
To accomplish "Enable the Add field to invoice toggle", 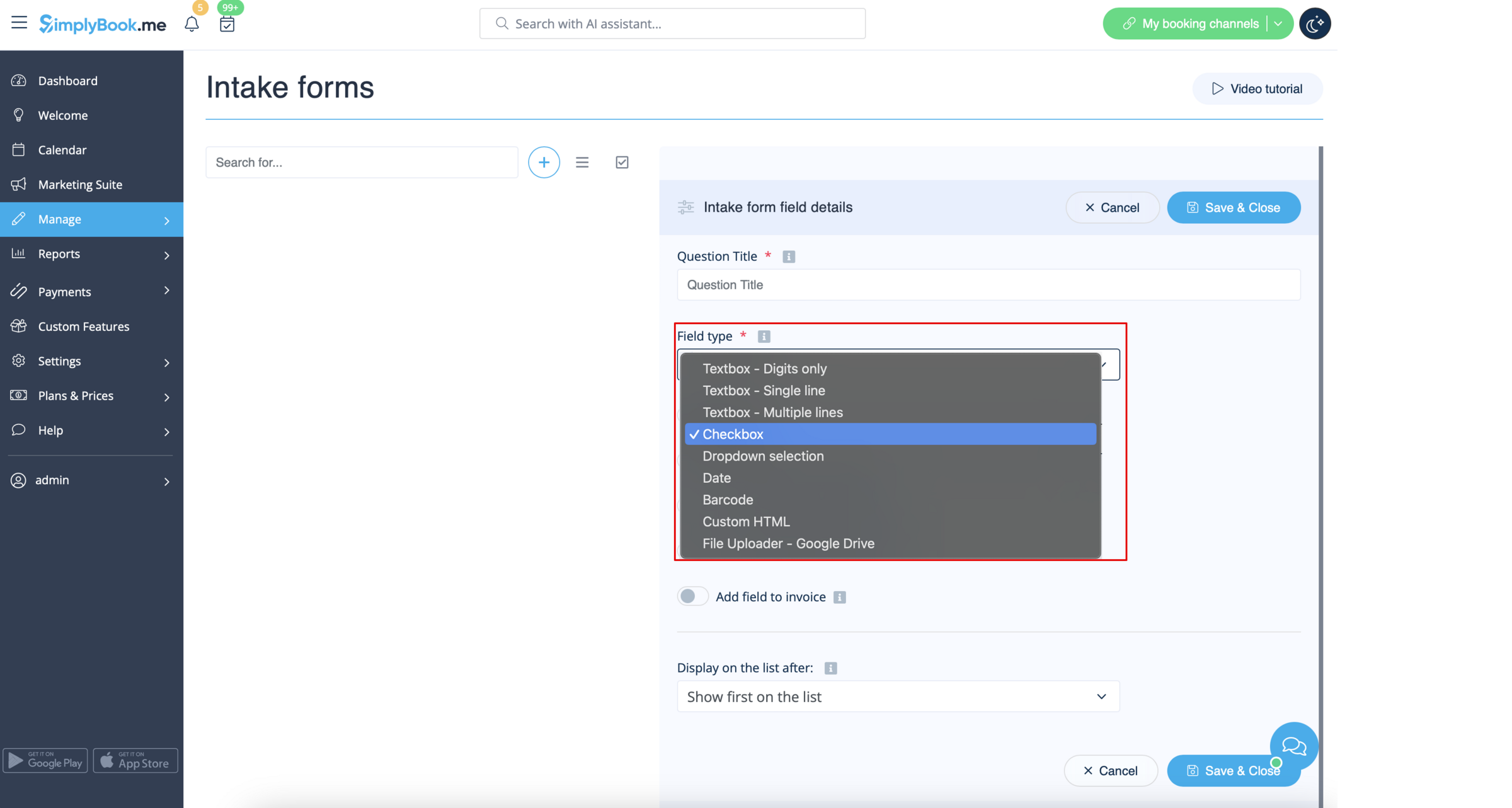I will pos(692,596).
